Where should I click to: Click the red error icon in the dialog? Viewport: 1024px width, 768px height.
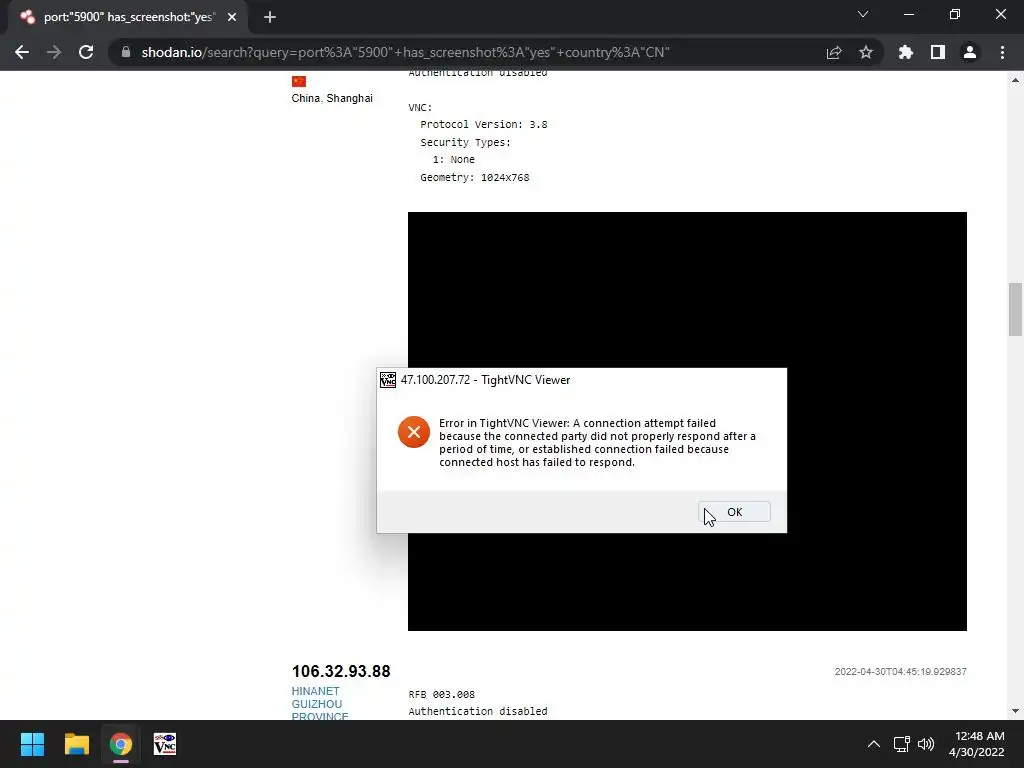[414, 432]
